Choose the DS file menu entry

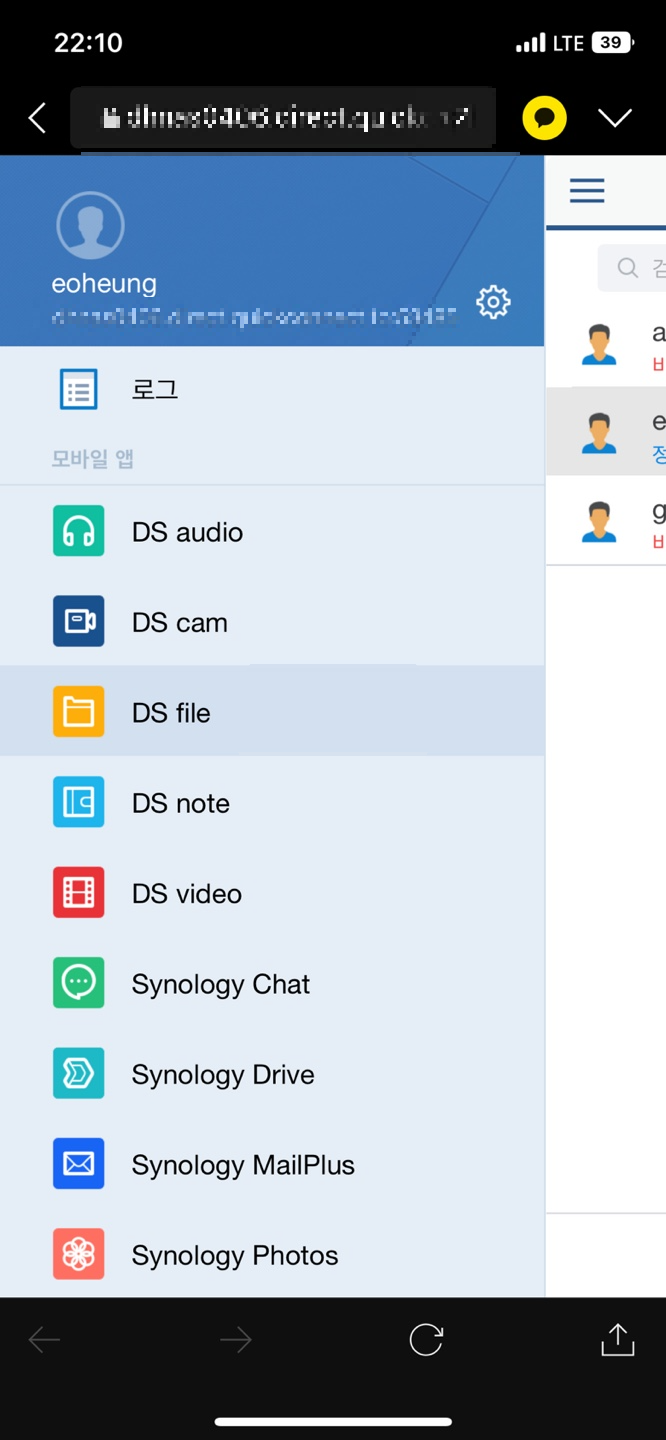click(272, 712)
